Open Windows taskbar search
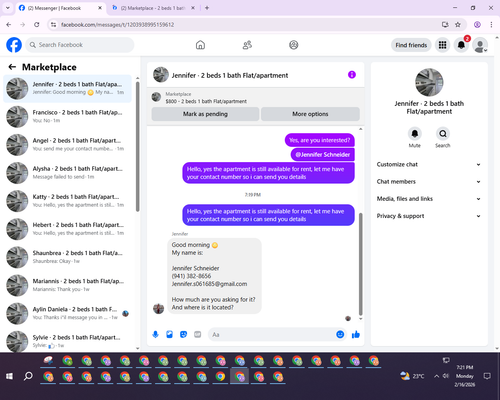 pyautogui.click(x=28, y=376)
